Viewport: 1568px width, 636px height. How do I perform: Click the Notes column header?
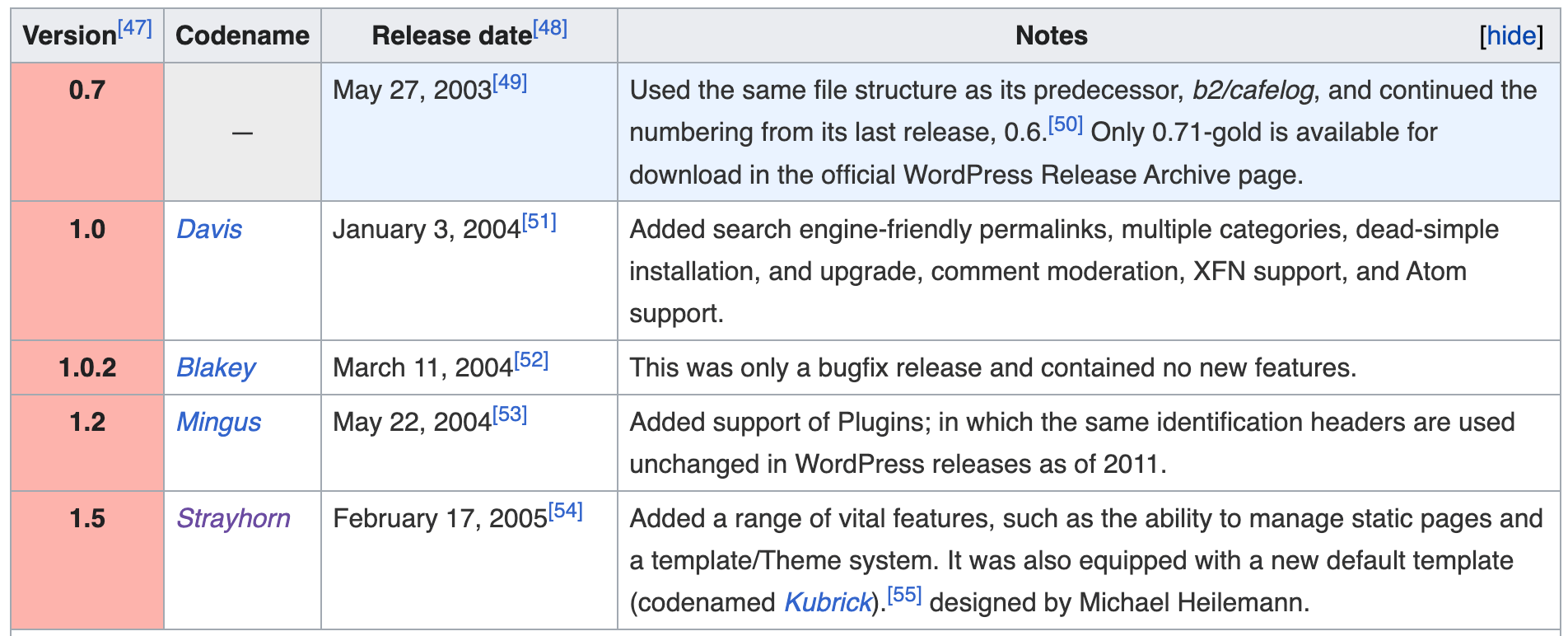pyautogui.click(x=1051, y=36)
